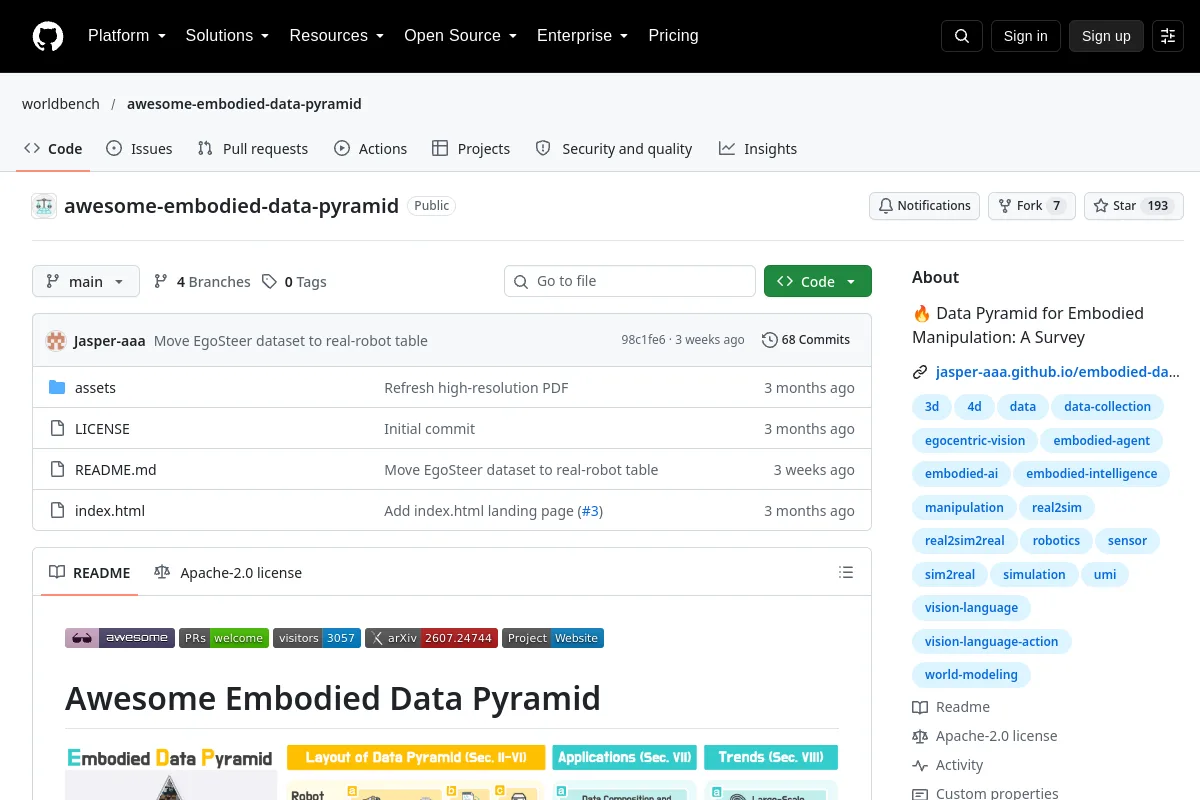Click the robotics topic tag

pyautogui.click(x=1056, y=541)
